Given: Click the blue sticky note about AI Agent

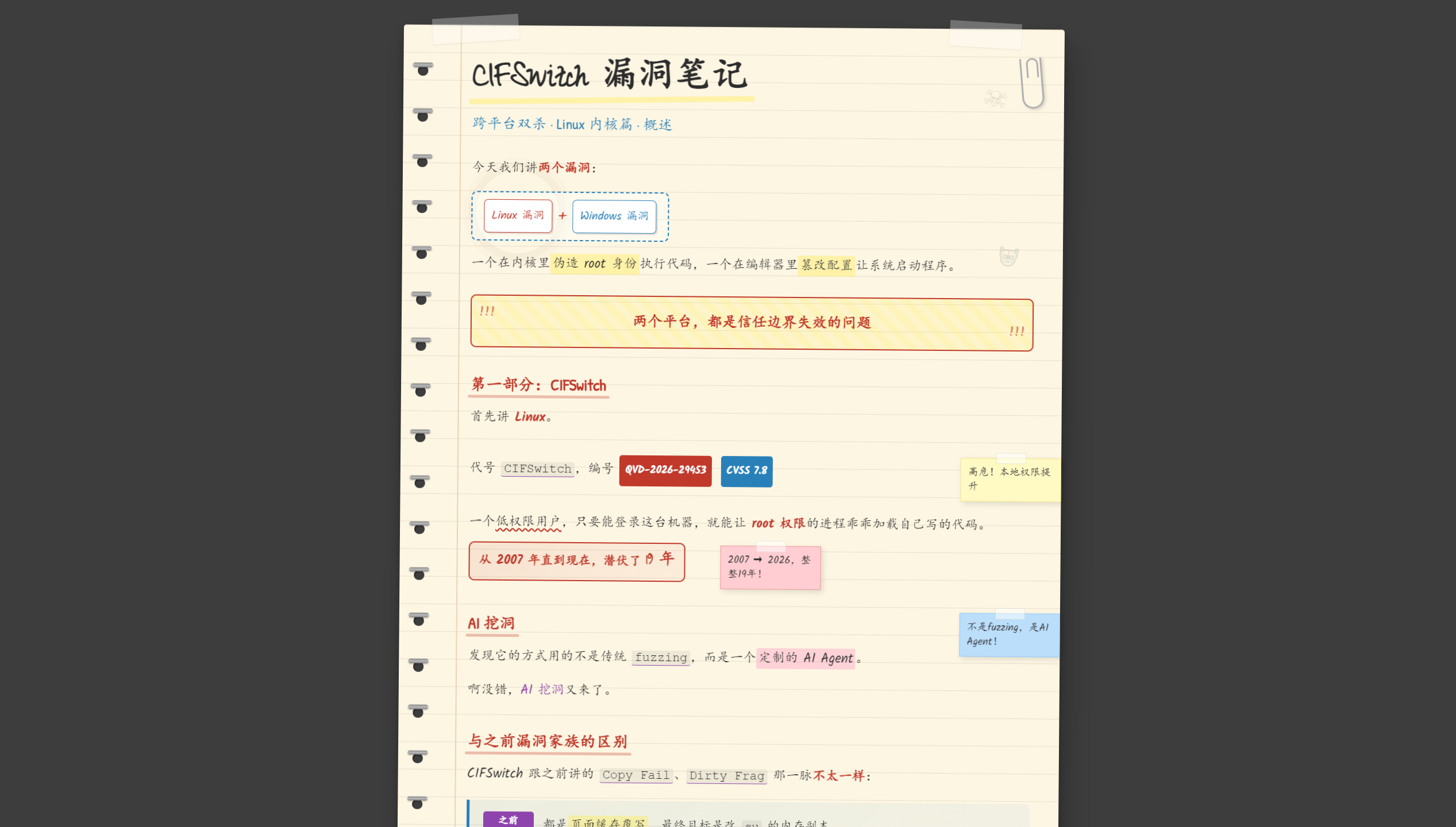Looking at the screenshot, I should [1009, 635].
